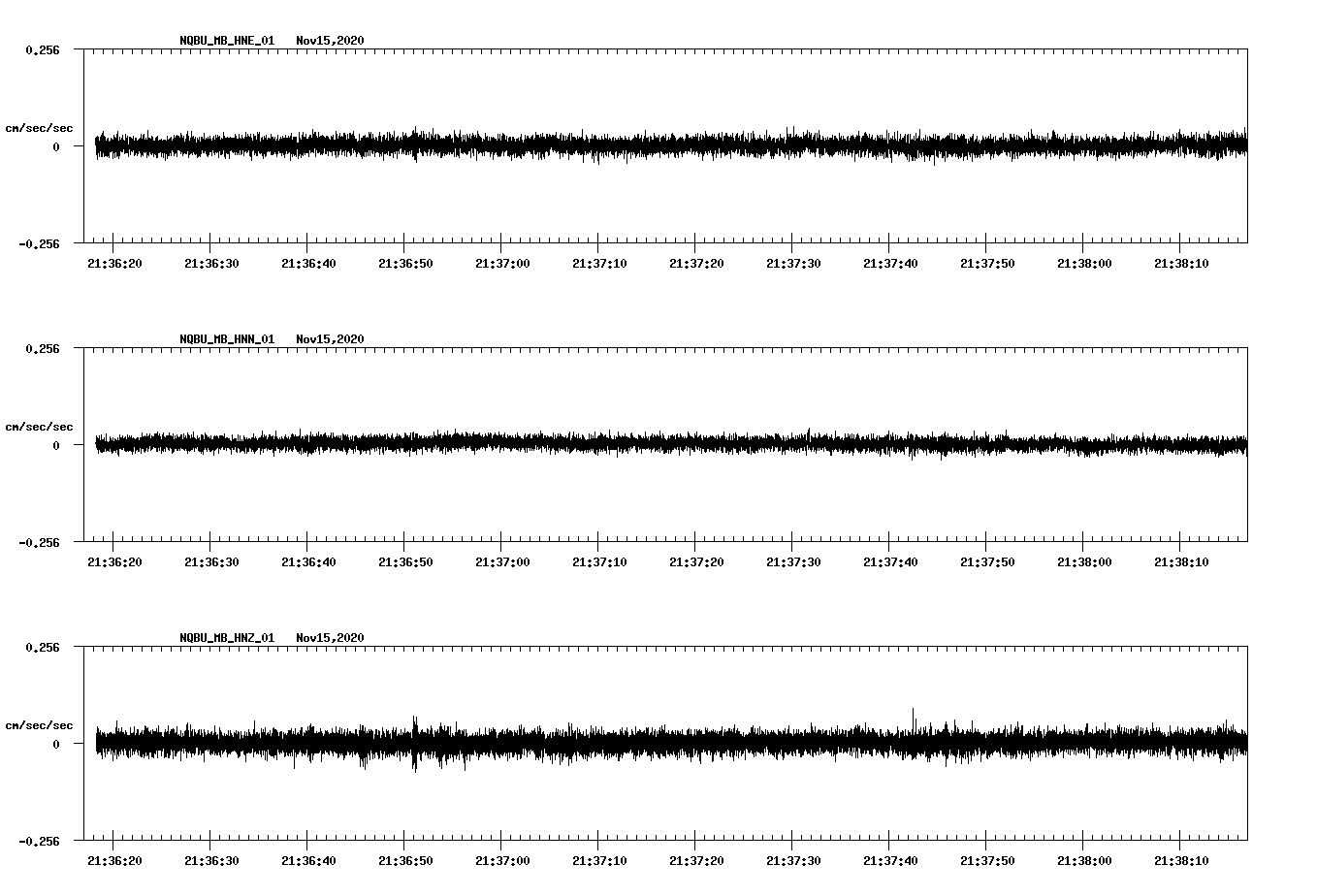
Task: Click the cm/sec/sec label on middle plot
Action: (x=39, y=426)
